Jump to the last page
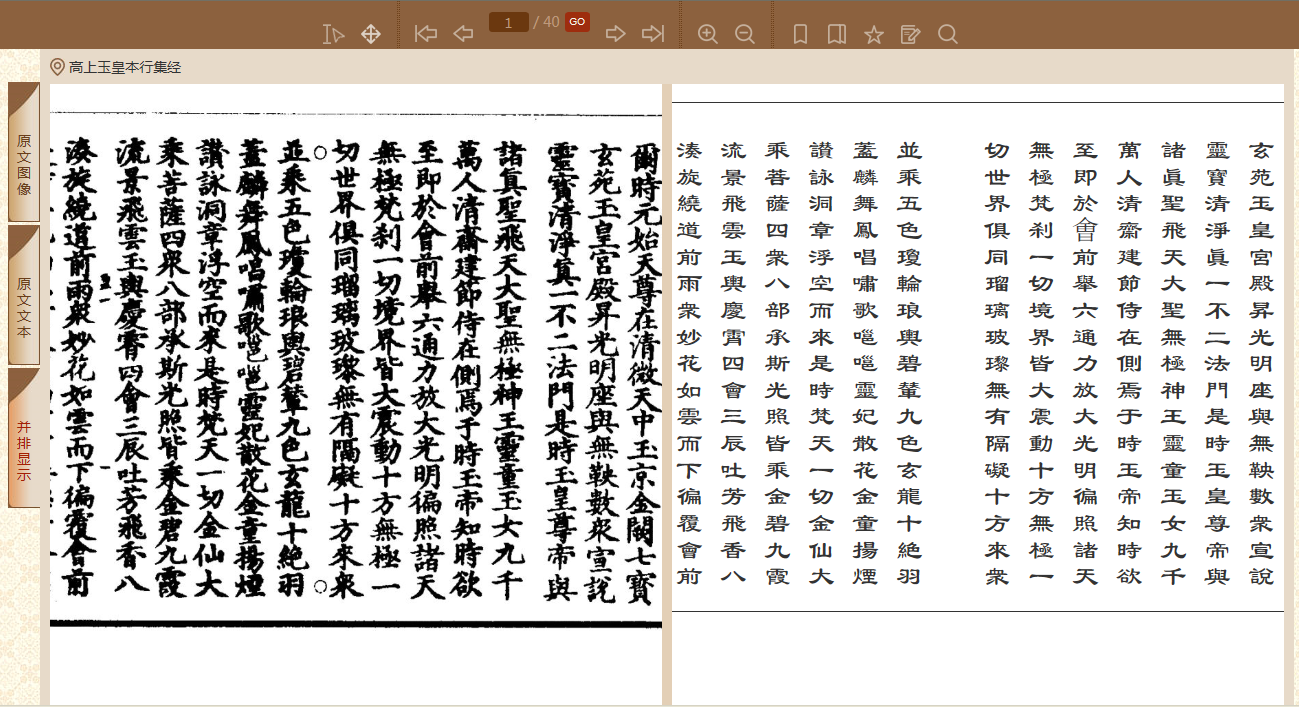Image resolution: width=1299 pixels, height=707 pixels. point(653,34)
